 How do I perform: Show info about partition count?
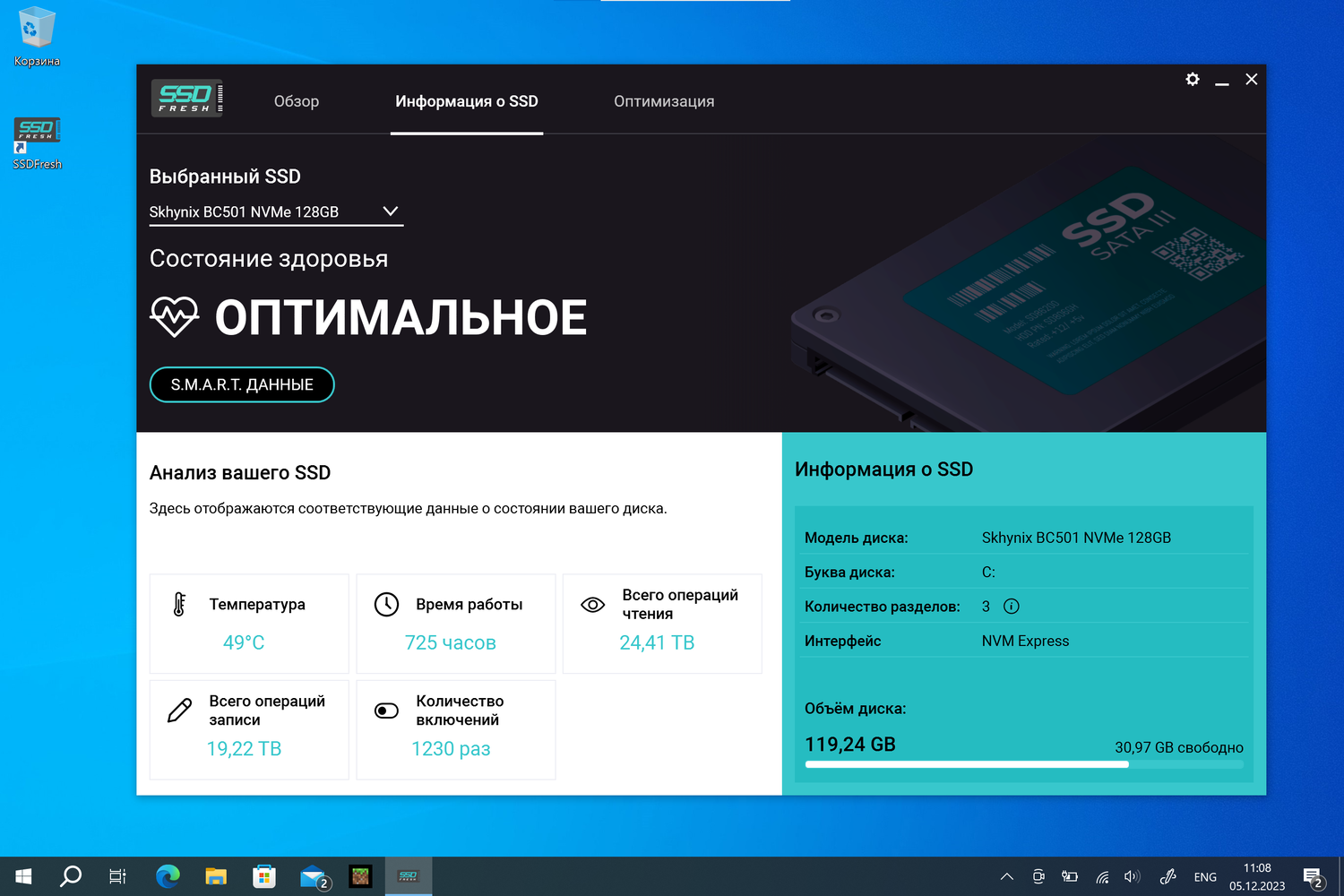1012,607
